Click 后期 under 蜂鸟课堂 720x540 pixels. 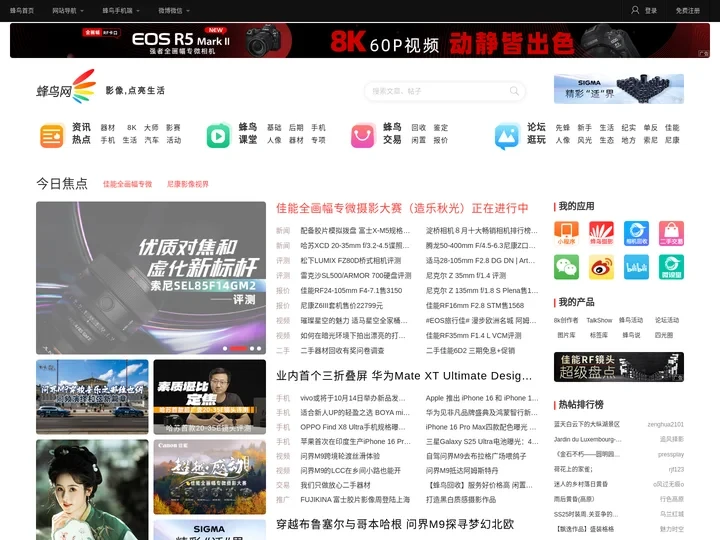(296, 128)
